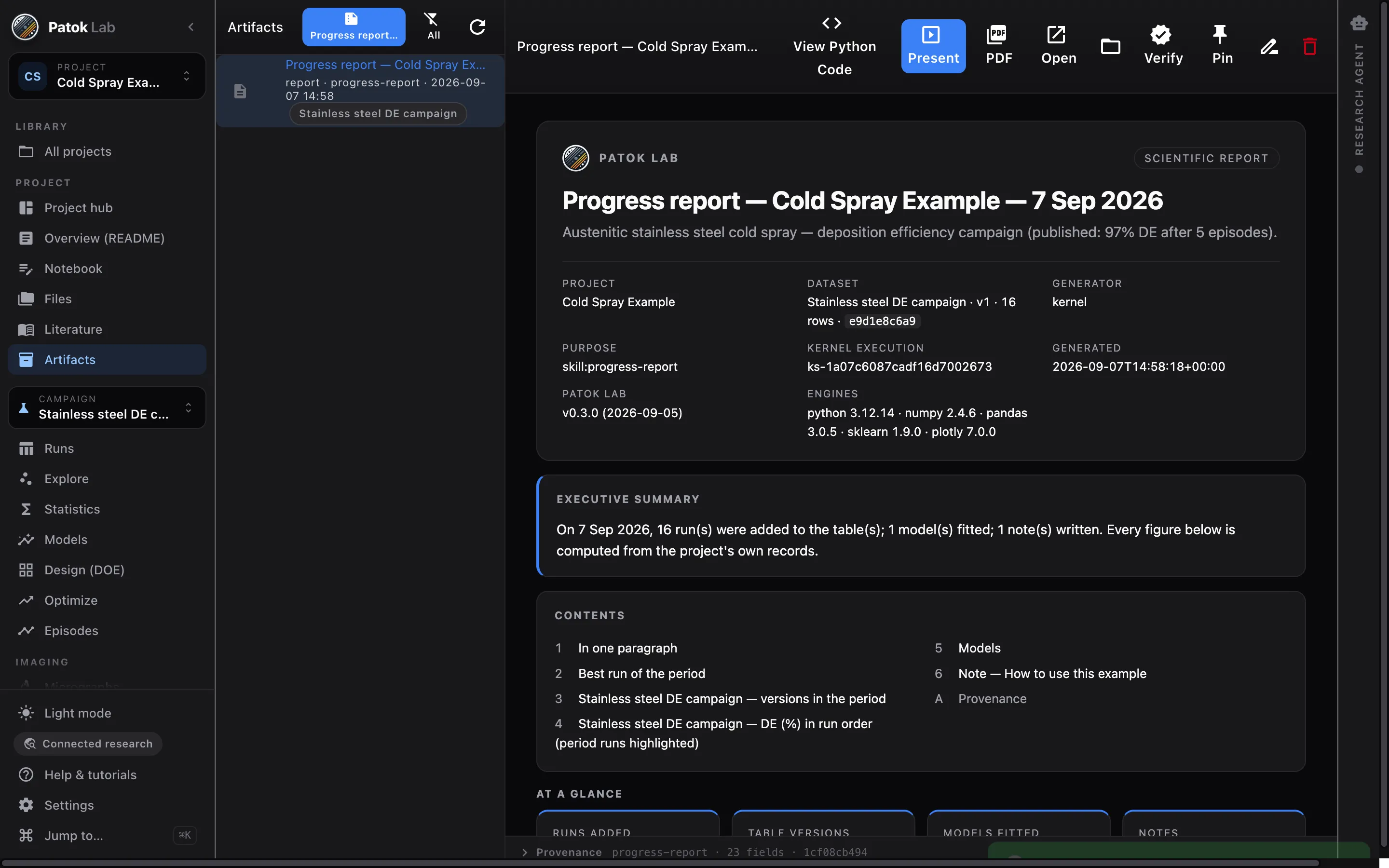
Task: Open Literature in the sidebar
Action: point(107,329)
